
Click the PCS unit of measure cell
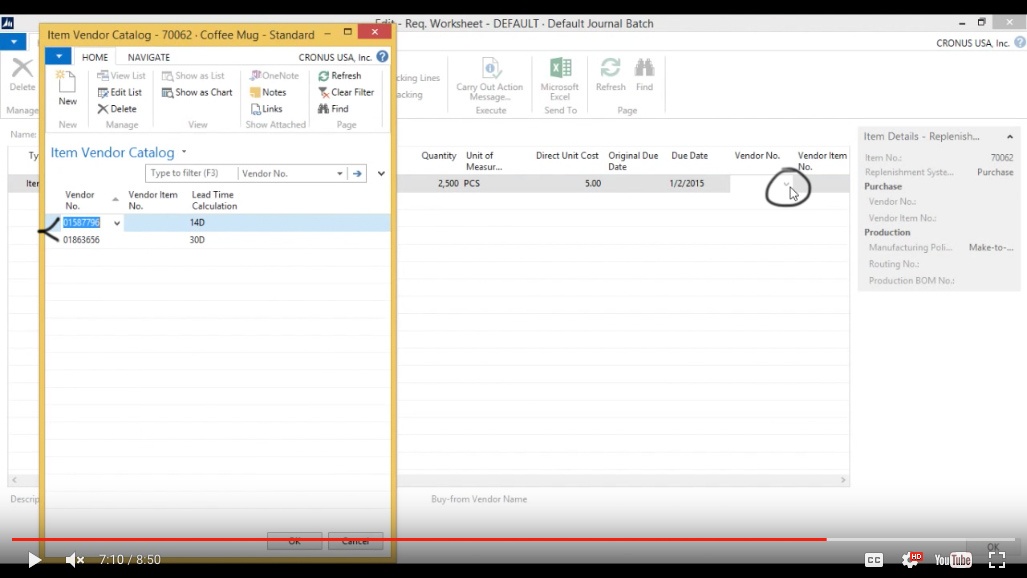[472, 183]
